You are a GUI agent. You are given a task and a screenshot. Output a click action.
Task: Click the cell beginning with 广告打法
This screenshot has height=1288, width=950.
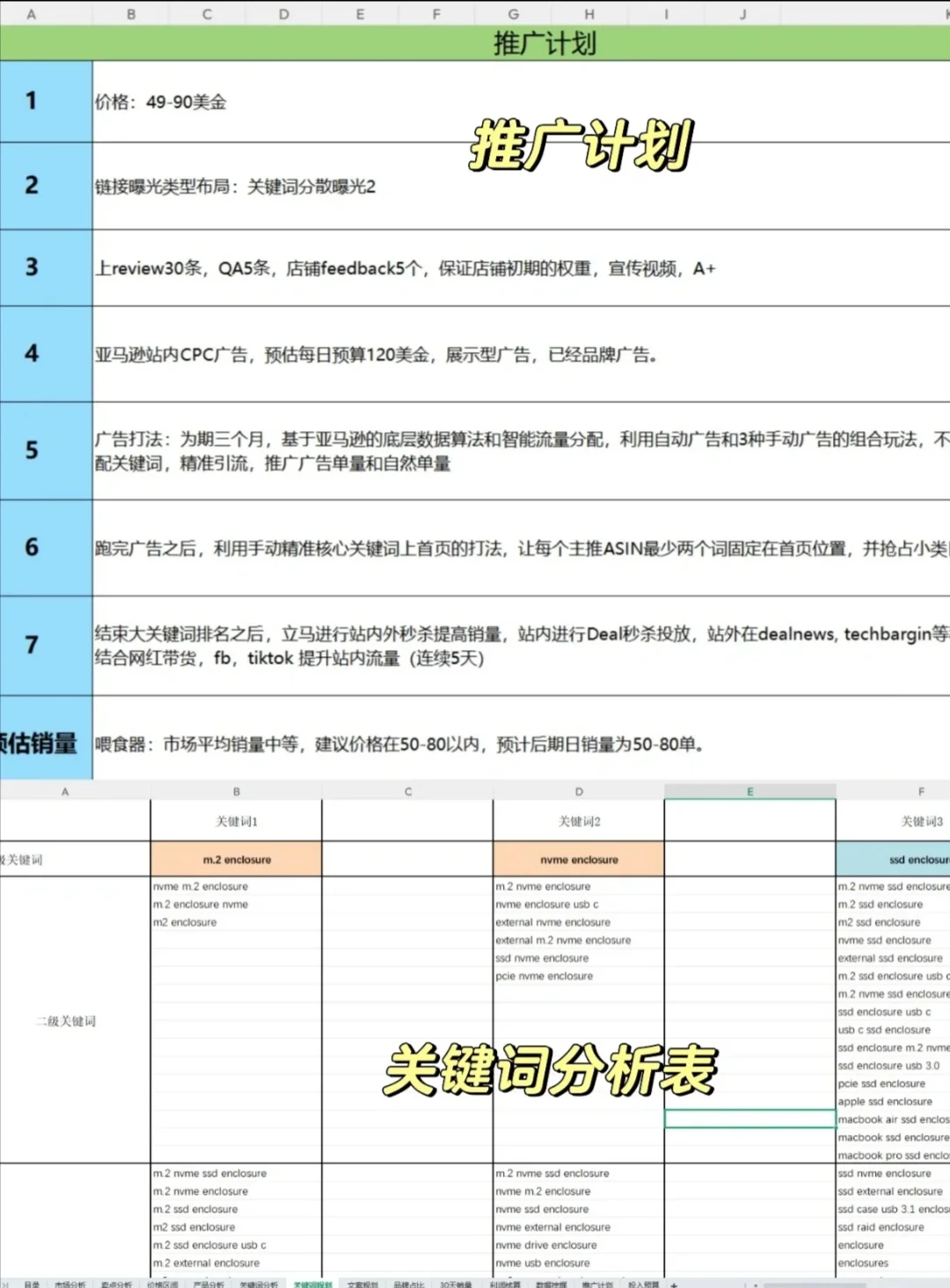tap(521, 451)
